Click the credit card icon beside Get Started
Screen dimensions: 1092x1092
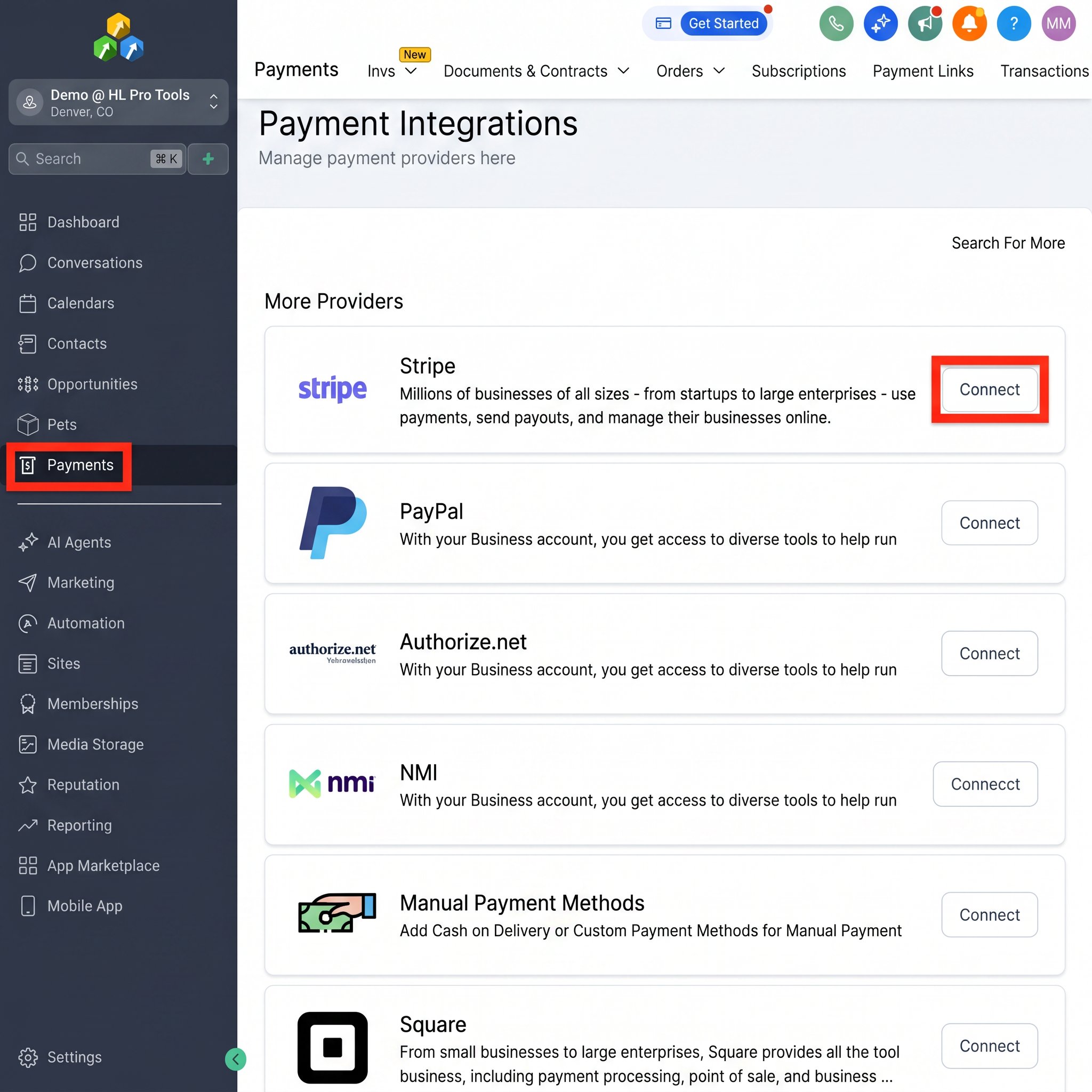coord(663,24)
